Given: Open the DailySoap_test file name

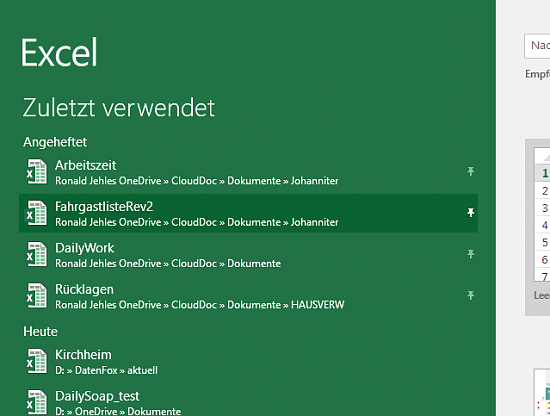Looking at the screenshot, I should pyautogui.click(x=97, y=396).
